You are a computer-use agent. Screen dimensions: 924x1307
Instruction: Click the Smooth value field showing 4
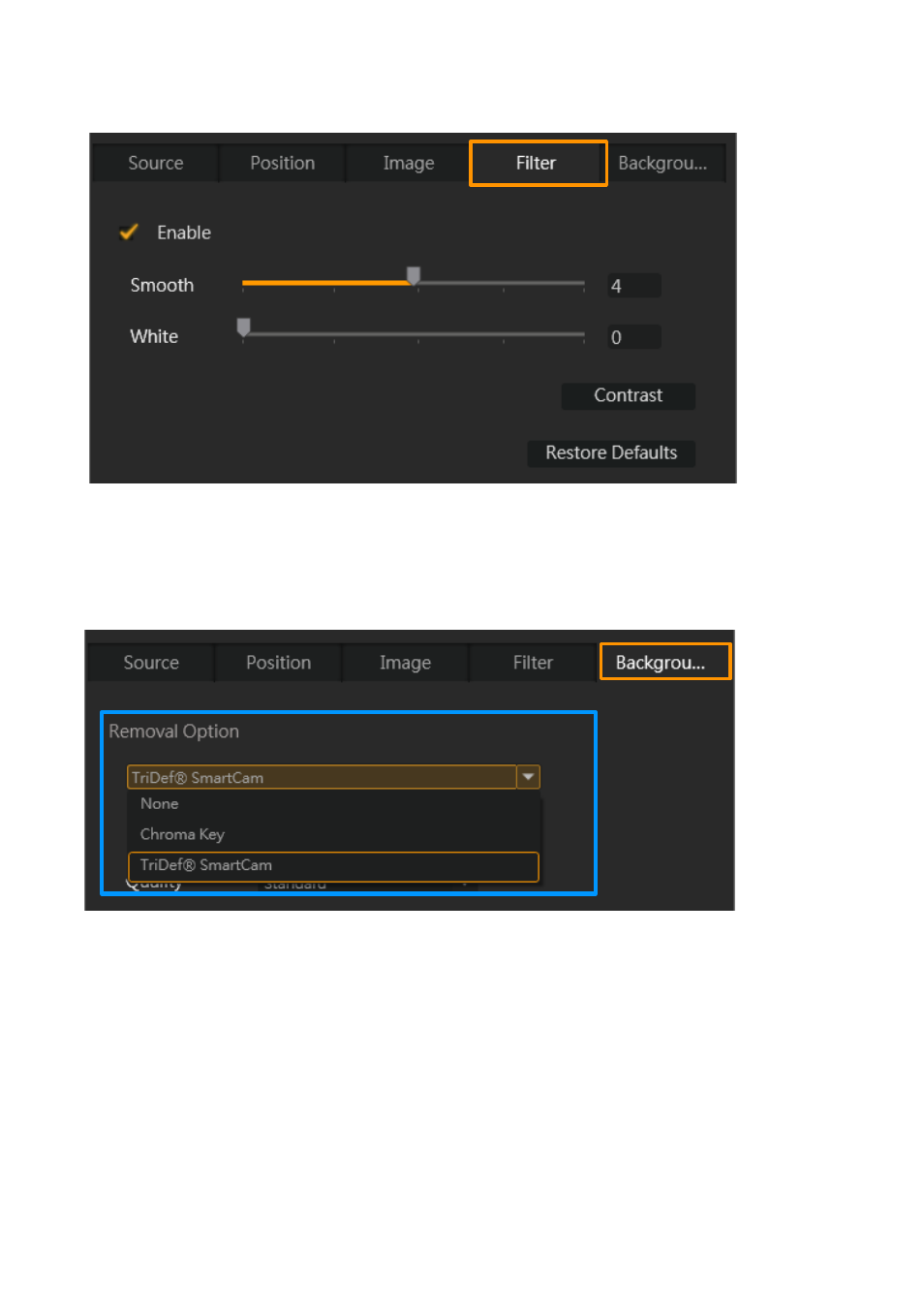coord(633,286)
